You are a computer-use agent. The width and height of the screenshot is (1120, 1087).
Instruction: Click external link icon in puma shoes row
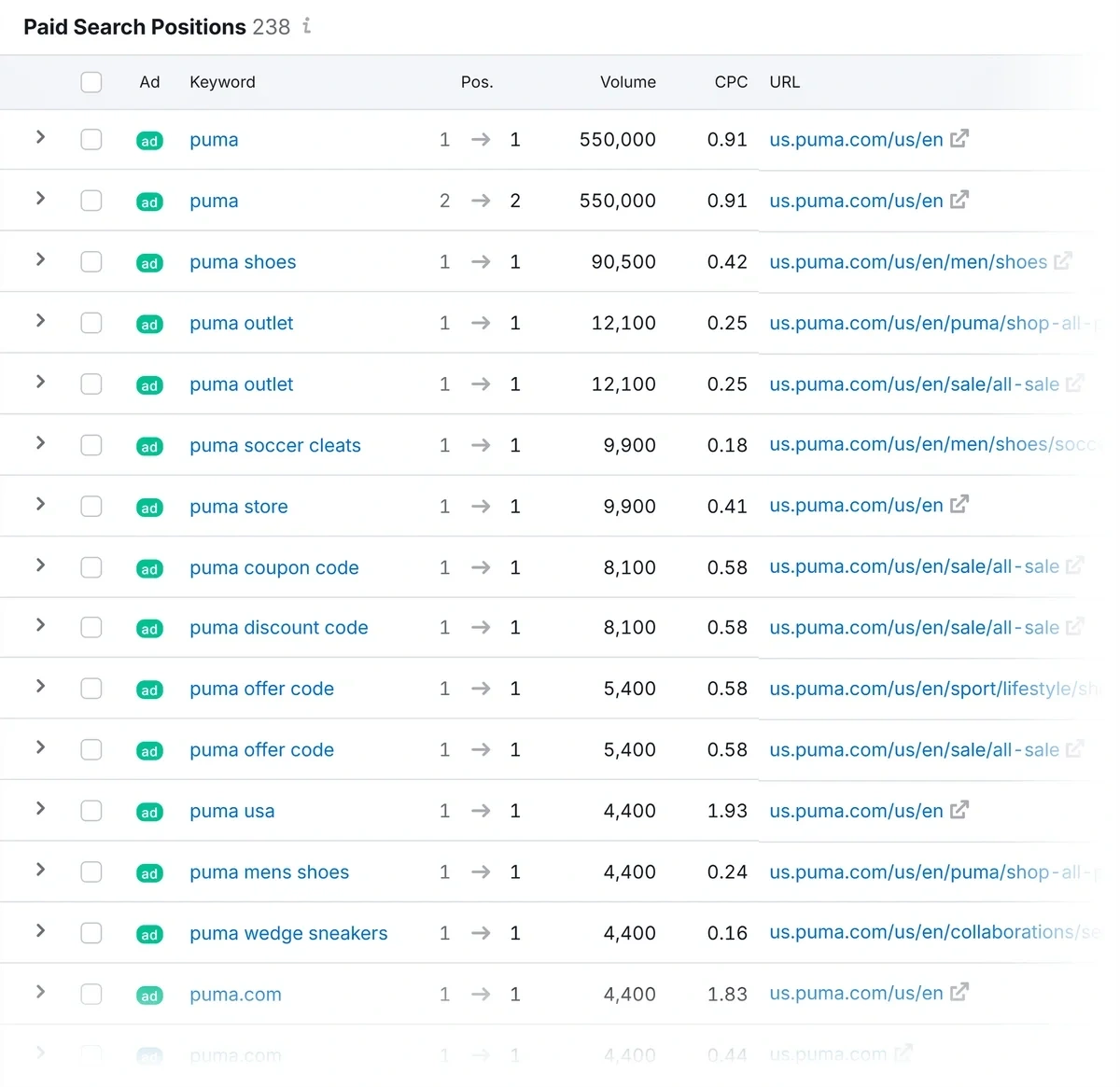tap(1063, 261)
